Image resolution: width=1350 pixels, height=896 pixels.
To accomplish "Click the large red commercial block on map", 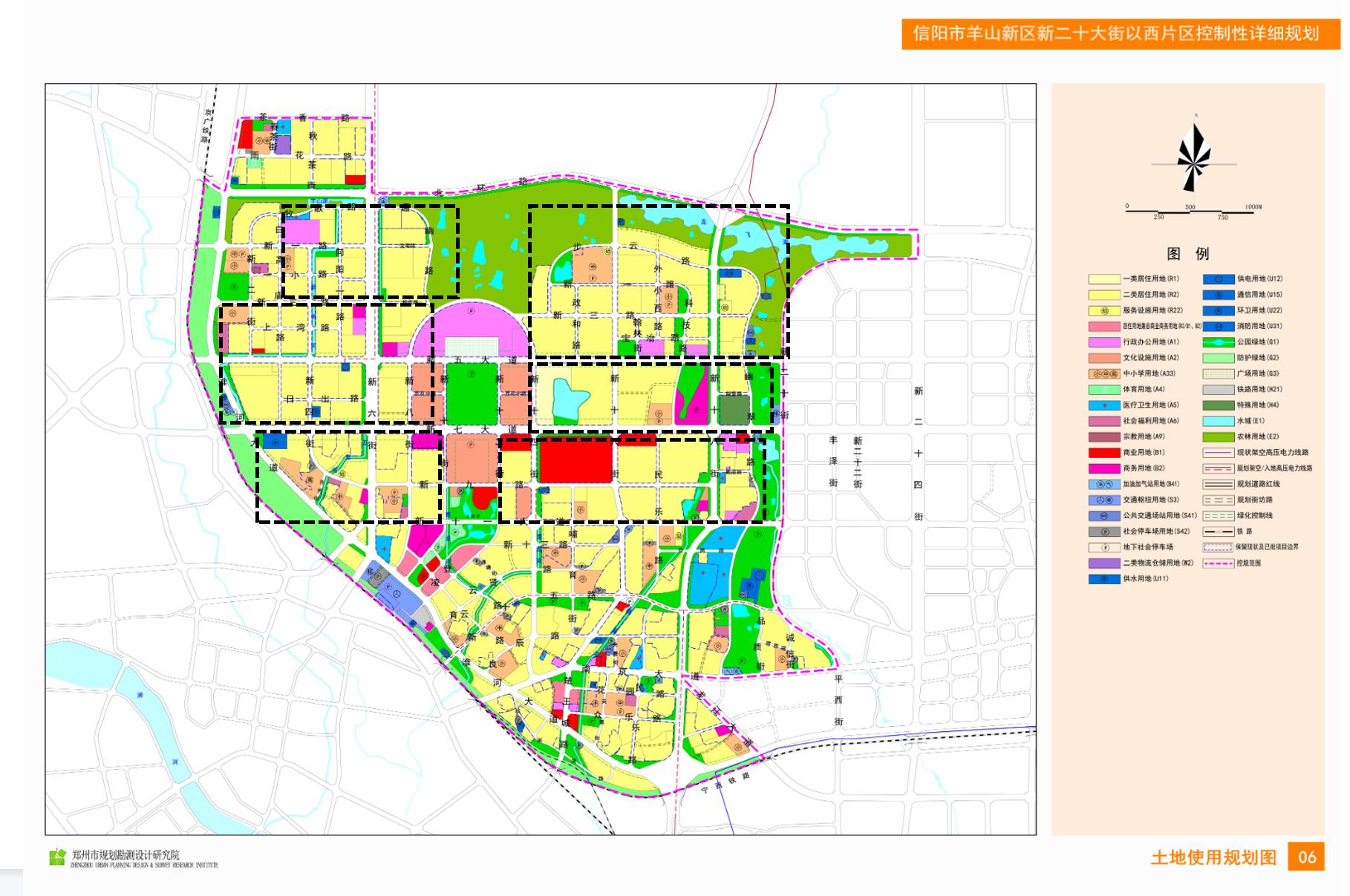I will coord(575,460).
